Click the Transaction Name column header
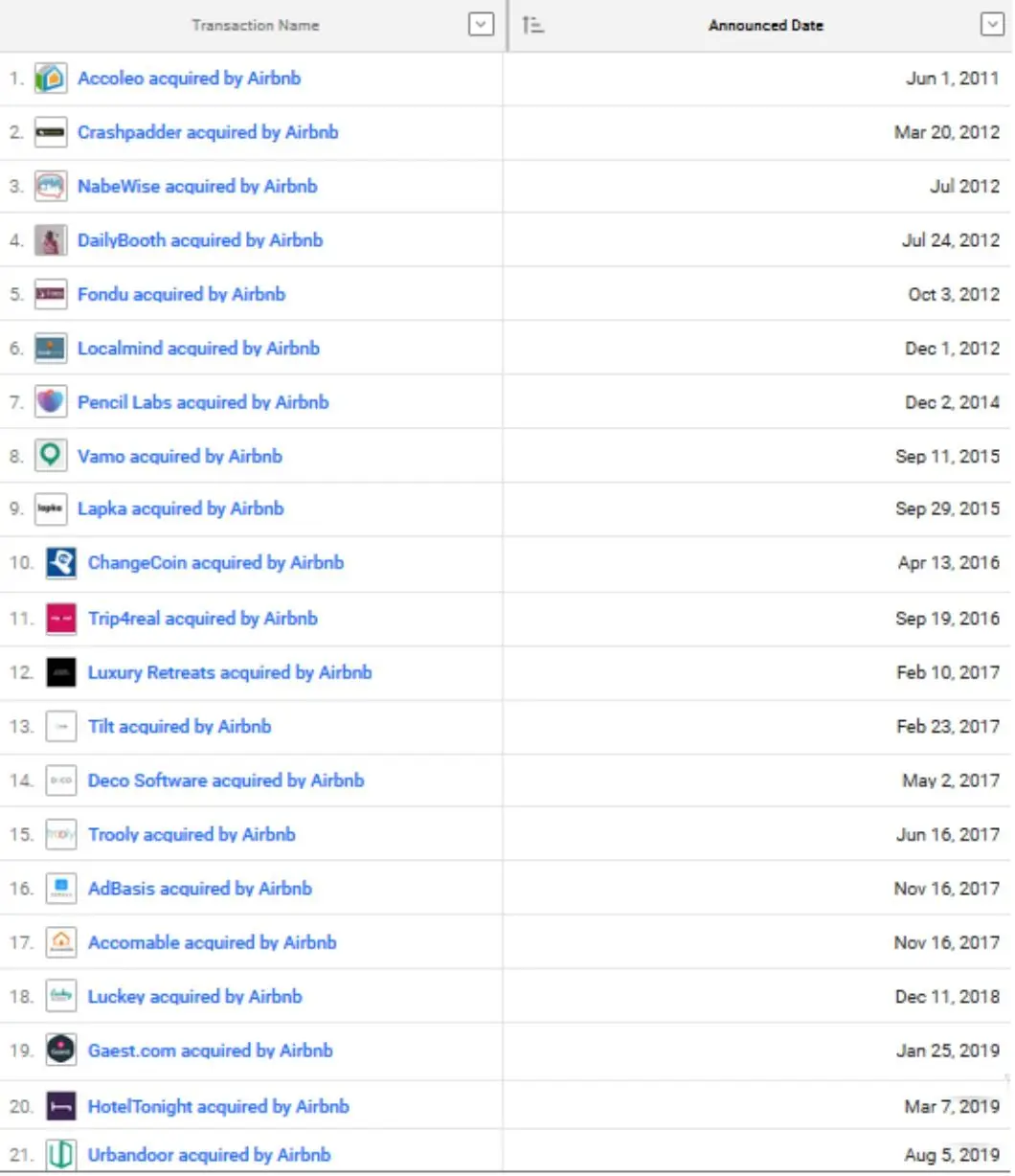Viewport: 1015px width, 1176px height. [x=256, y=25]
